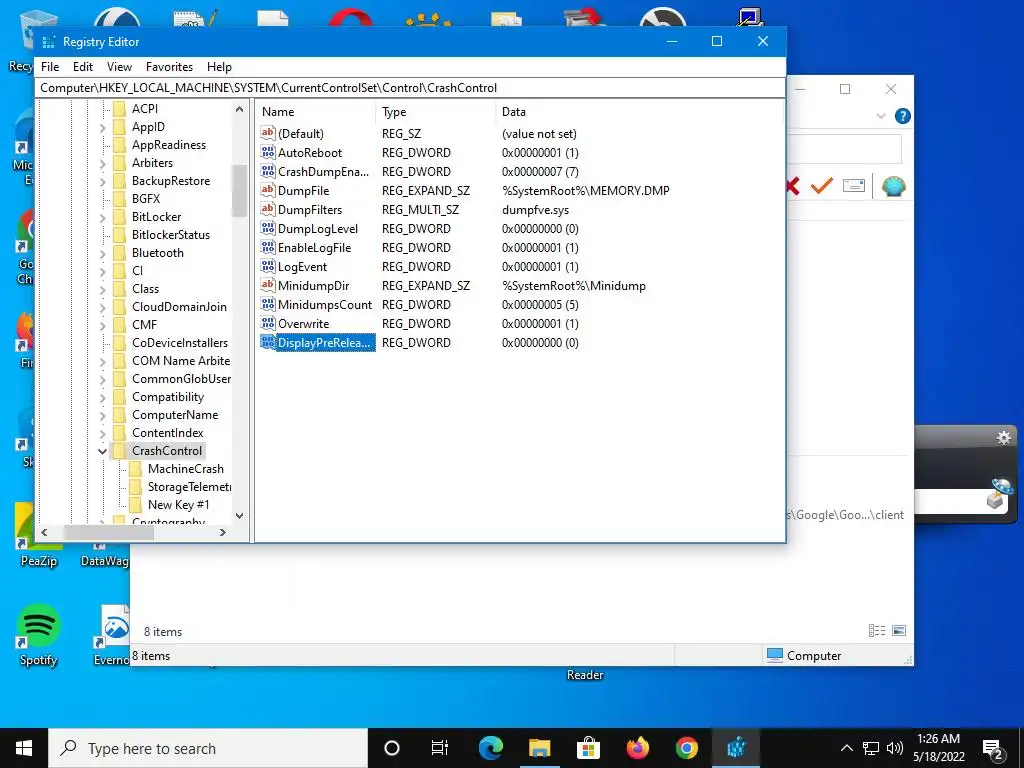The width and height of the screenshot is (1024, 768).
Task: Click the orange checkmark icon in background window
Action: click(822, 186)
